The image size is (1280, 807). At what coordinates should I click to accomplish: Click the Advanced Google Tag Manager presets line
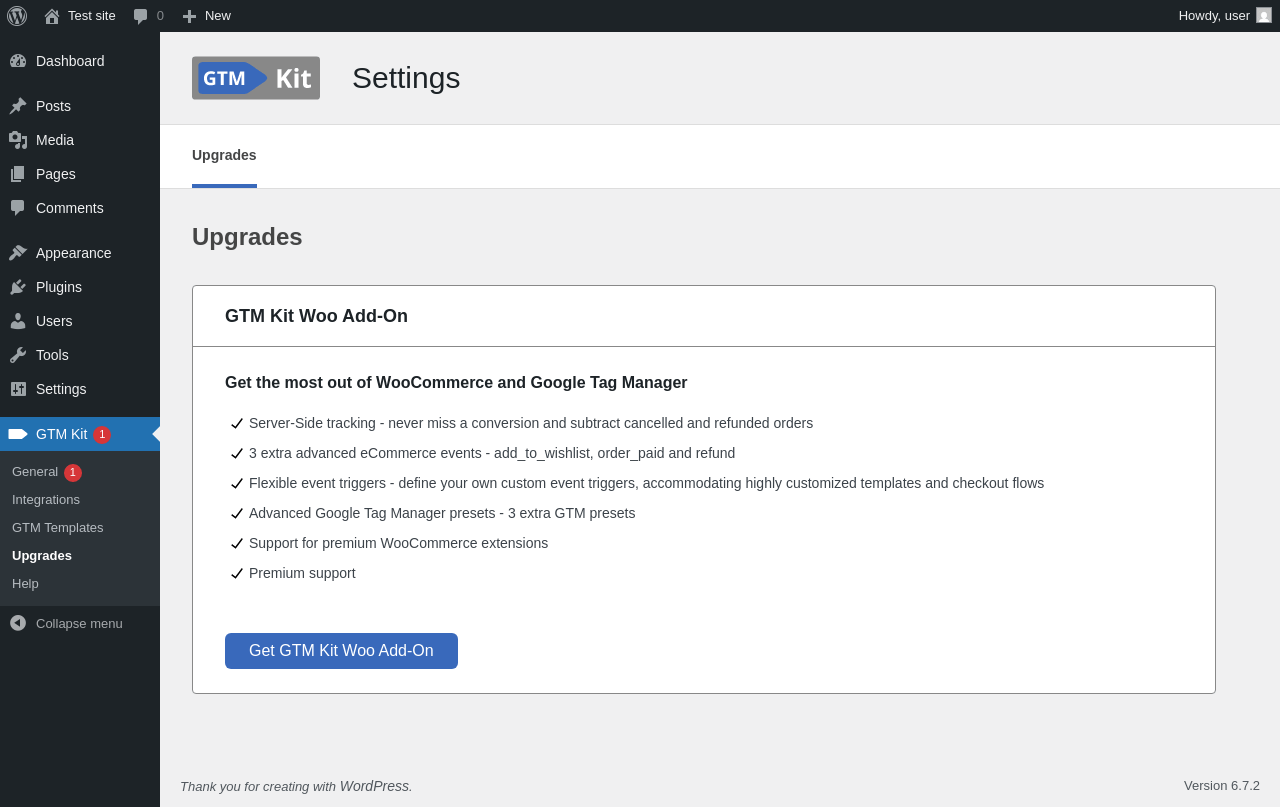pyautogui.click(x=442, y=513)
